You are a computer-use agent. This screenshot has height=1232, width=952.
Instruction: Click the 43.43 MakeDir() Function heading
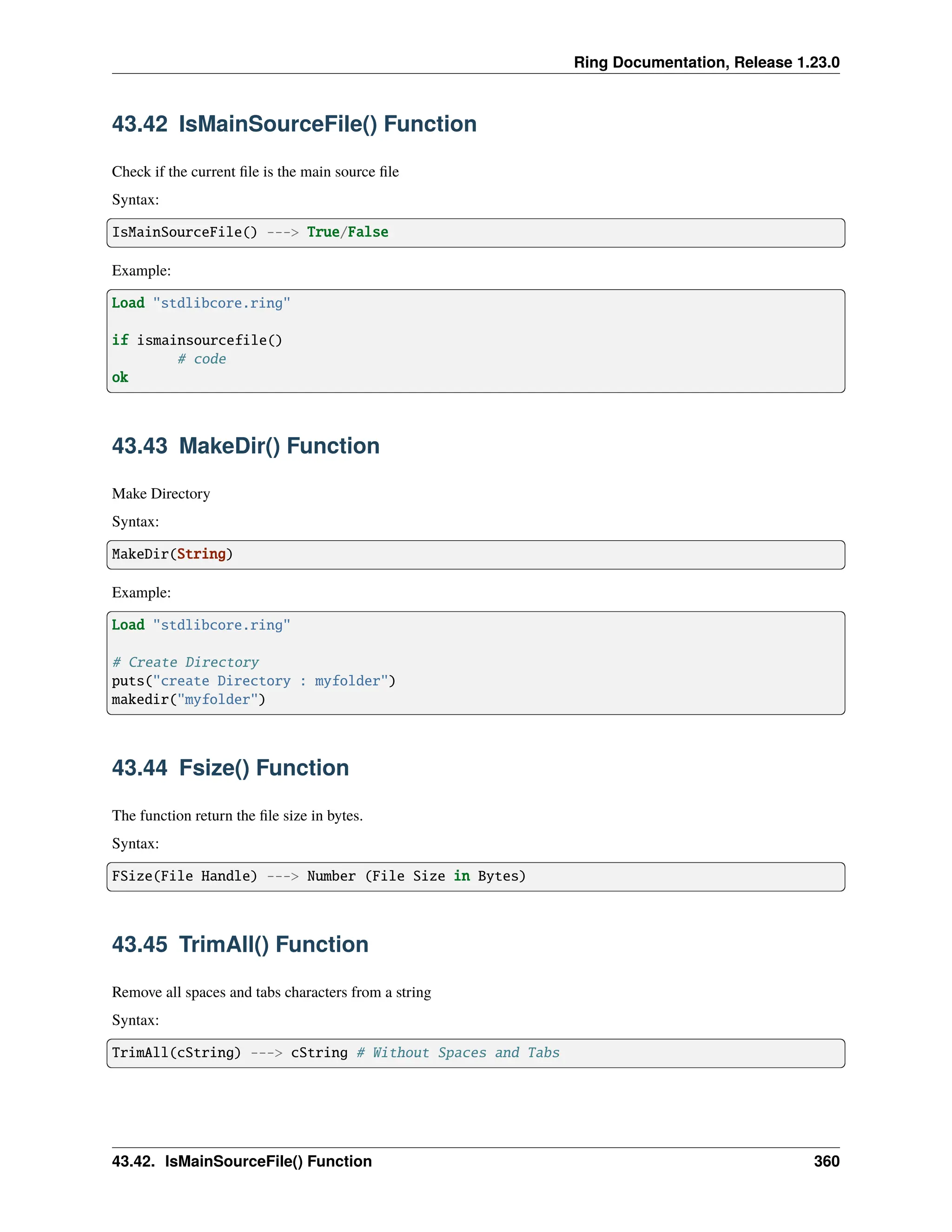245,446
